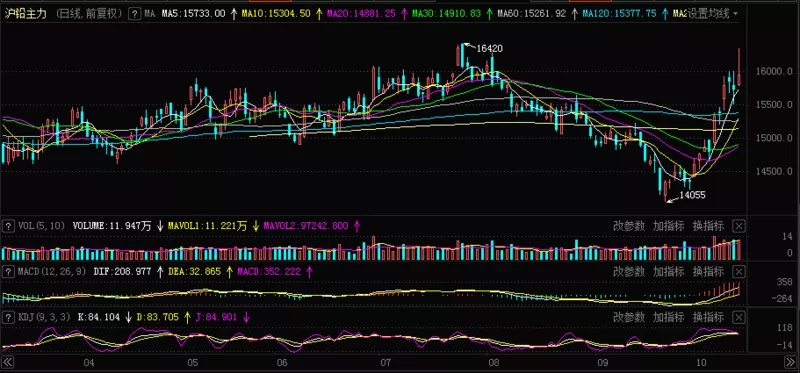Open the MACD indicator help icon
The width and height of the screenshot is (800, 373).
coord(9,271)
